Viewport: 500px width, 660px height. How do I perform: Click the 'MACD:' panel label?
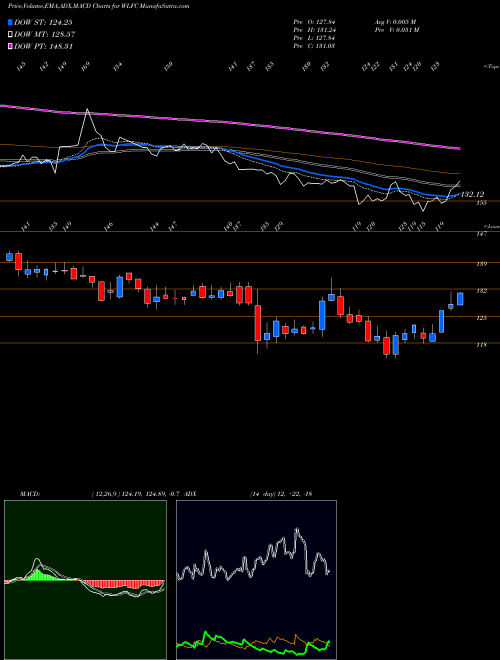tap(30, 493)
